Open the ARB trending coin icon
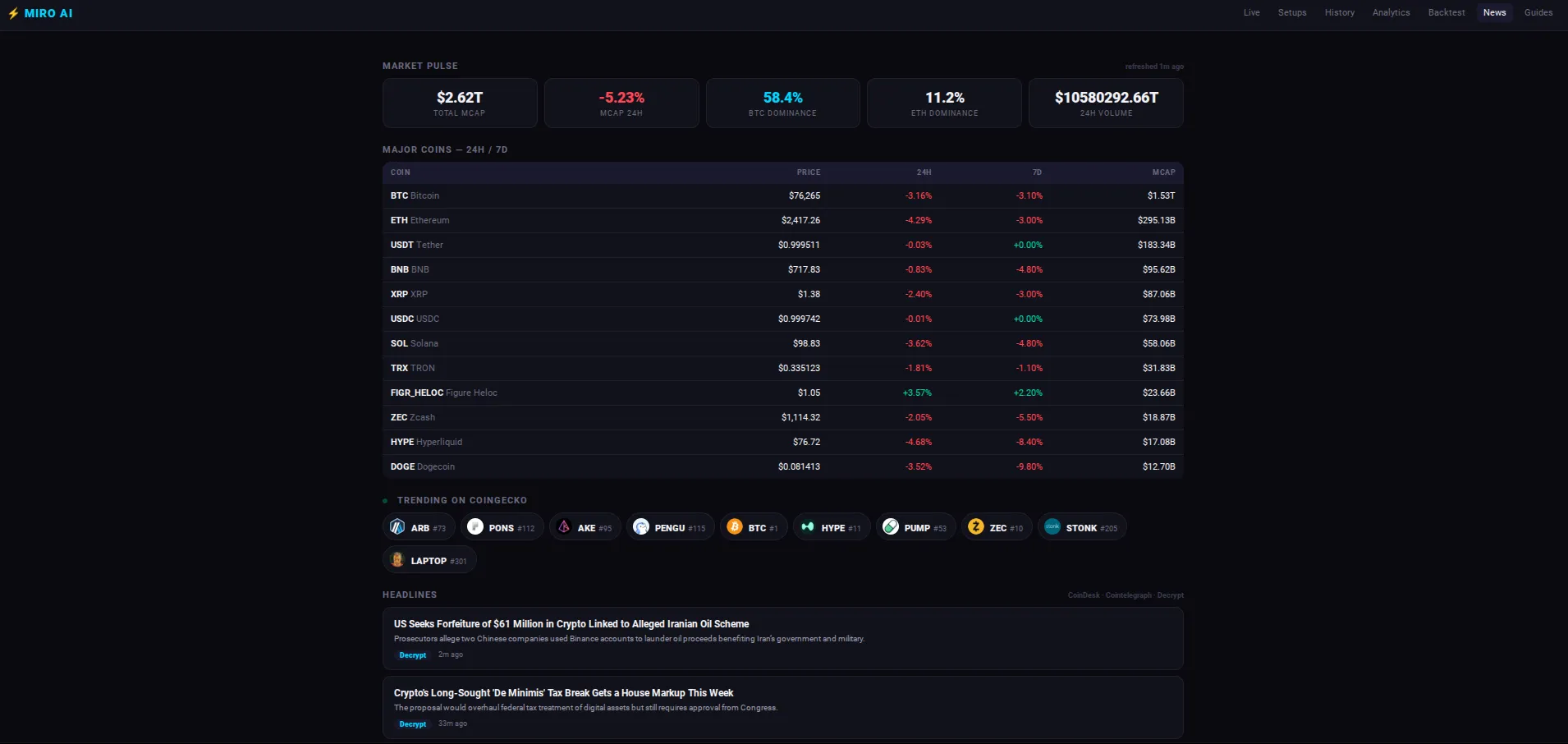The image size is (1568, 744). [397, 527]
